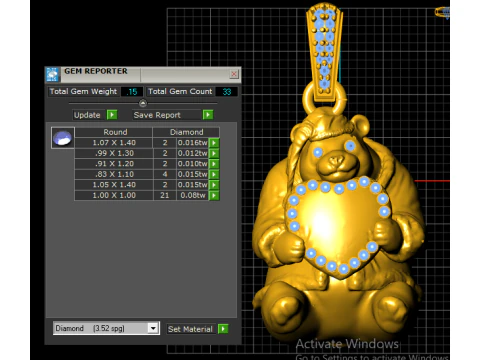Select the 1.07 X 1.40 size cell
The height and width of the screenshot is (360, 480).
(114, 143)
